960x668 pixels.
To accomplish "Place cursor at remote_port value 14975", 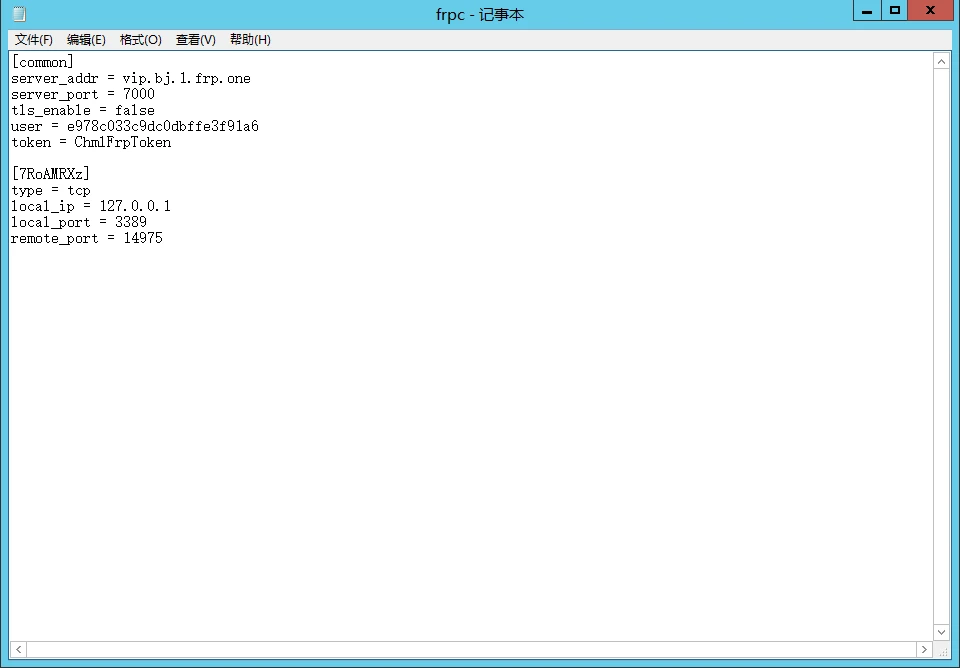I will point(143,238).
